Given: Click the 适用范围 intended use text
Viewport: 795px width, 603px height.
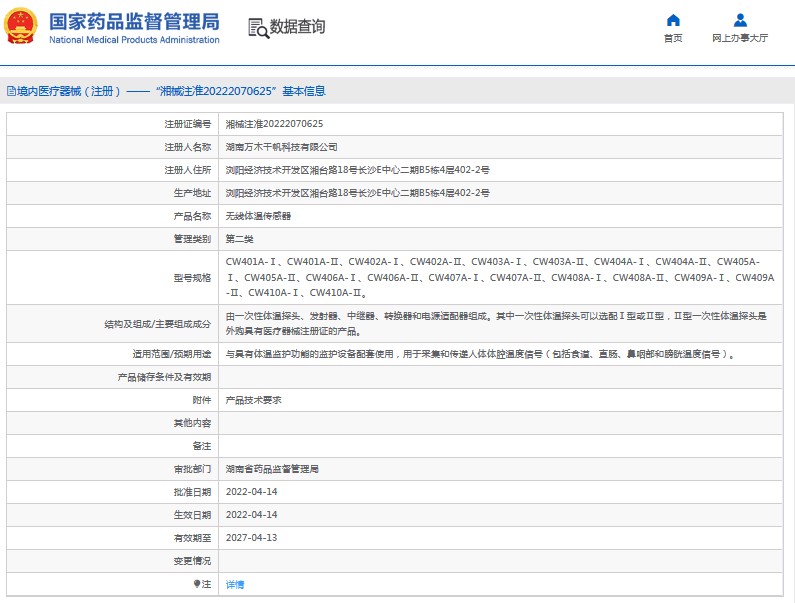Looking at the screenshot, I should pos(480,354).
